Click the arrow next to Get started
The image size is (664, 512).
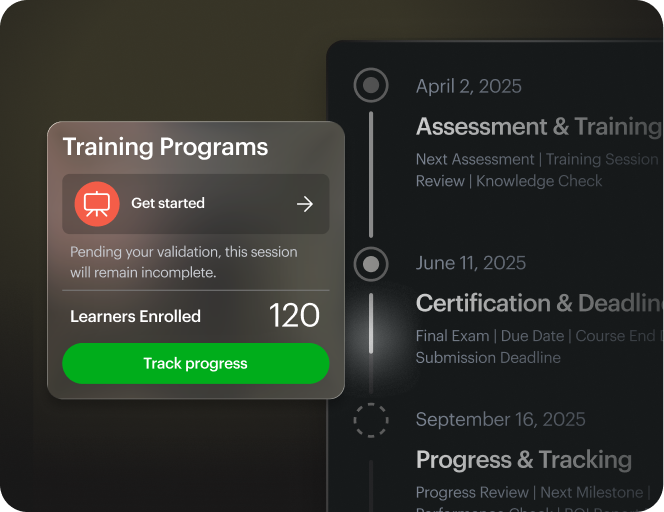[x=305, y=204]
